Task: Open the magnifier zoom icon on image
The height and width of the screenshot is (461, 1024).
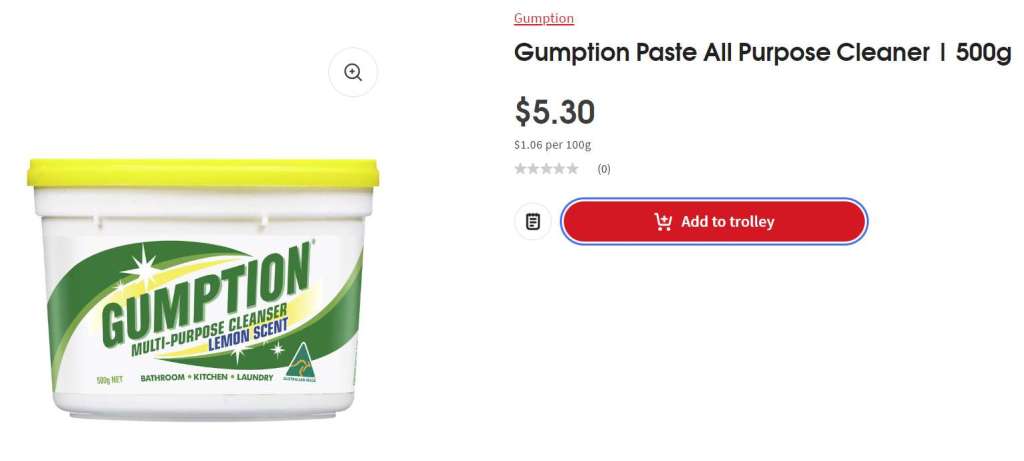Action: (353, 72)
